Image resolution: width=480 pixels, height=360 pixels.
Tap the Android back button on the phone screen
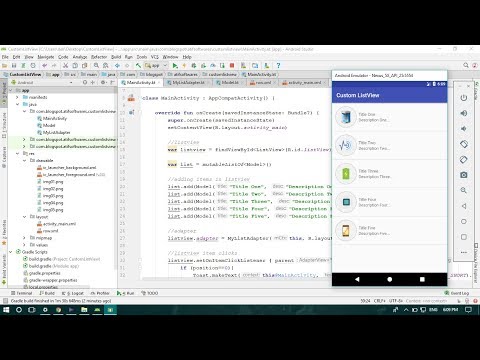[357, 279]
